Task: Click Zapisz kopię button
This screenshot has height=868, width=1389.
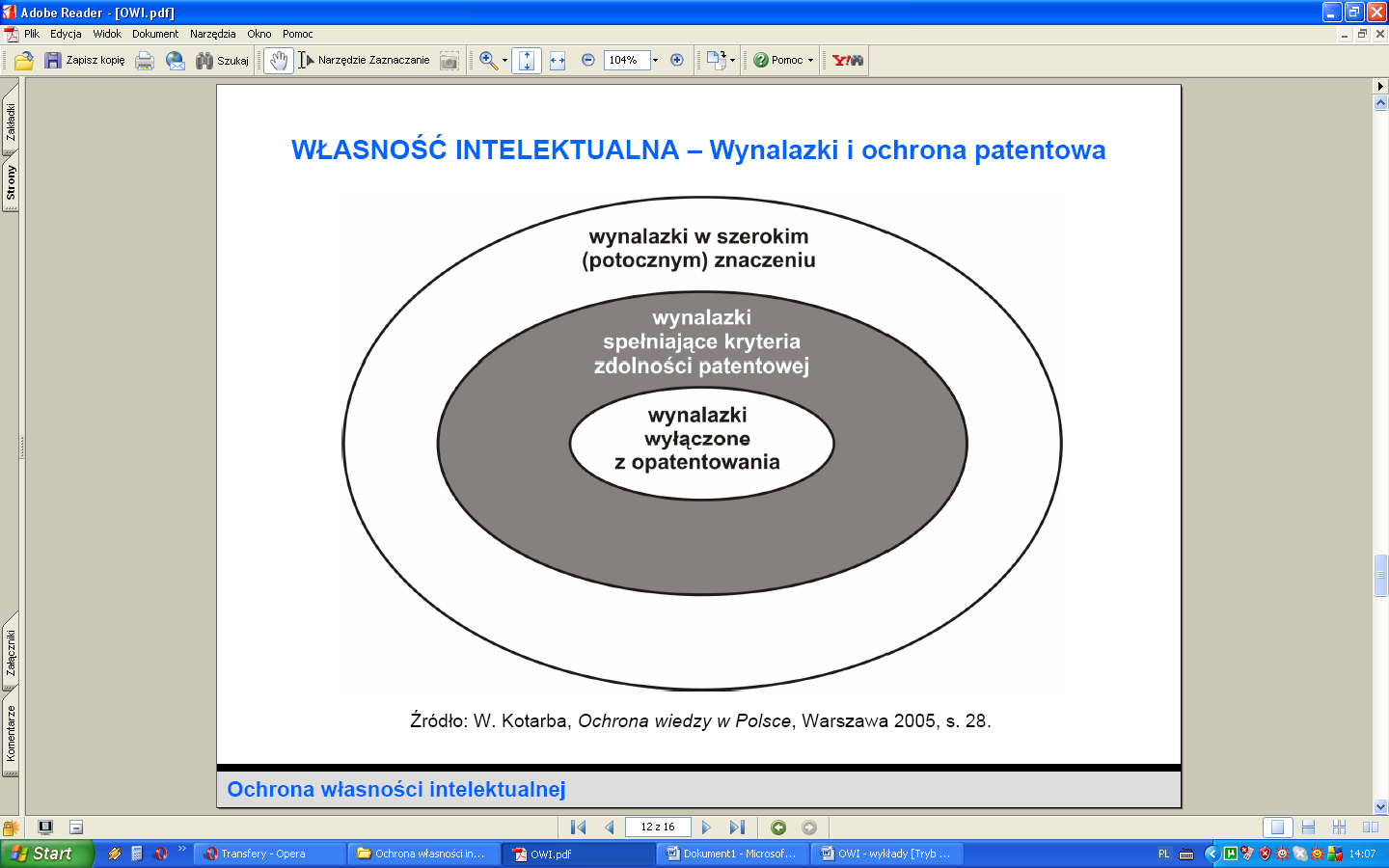Action: 85,60
